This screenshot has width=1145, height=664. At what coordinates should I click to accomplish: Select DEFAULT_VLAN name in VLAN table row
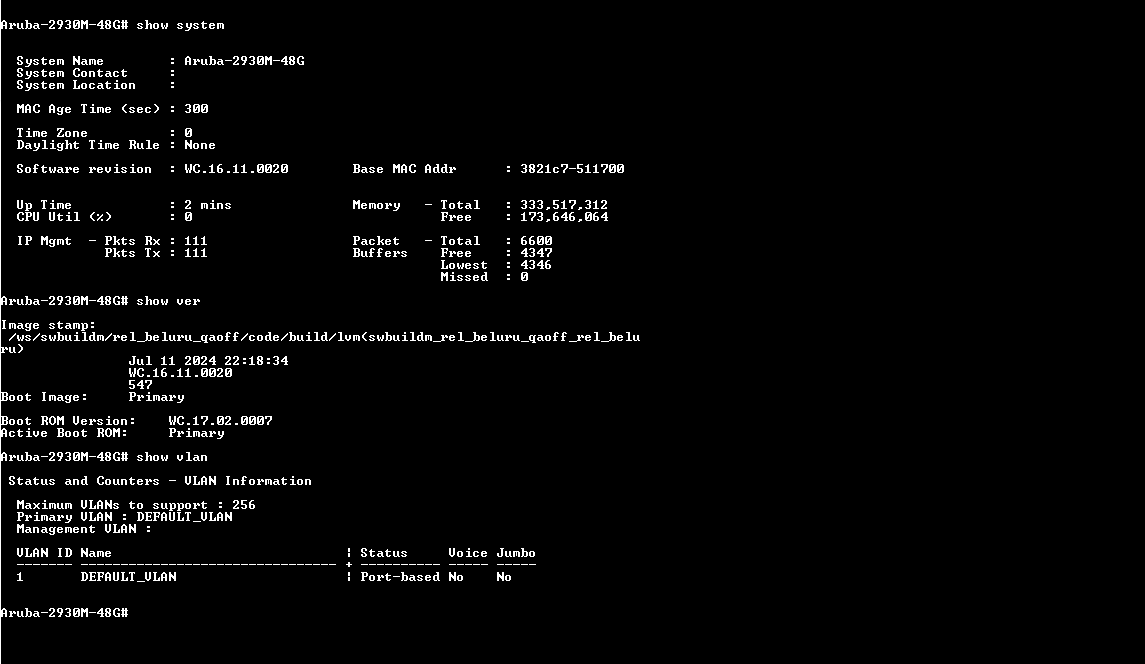click(x=129, y=577)
